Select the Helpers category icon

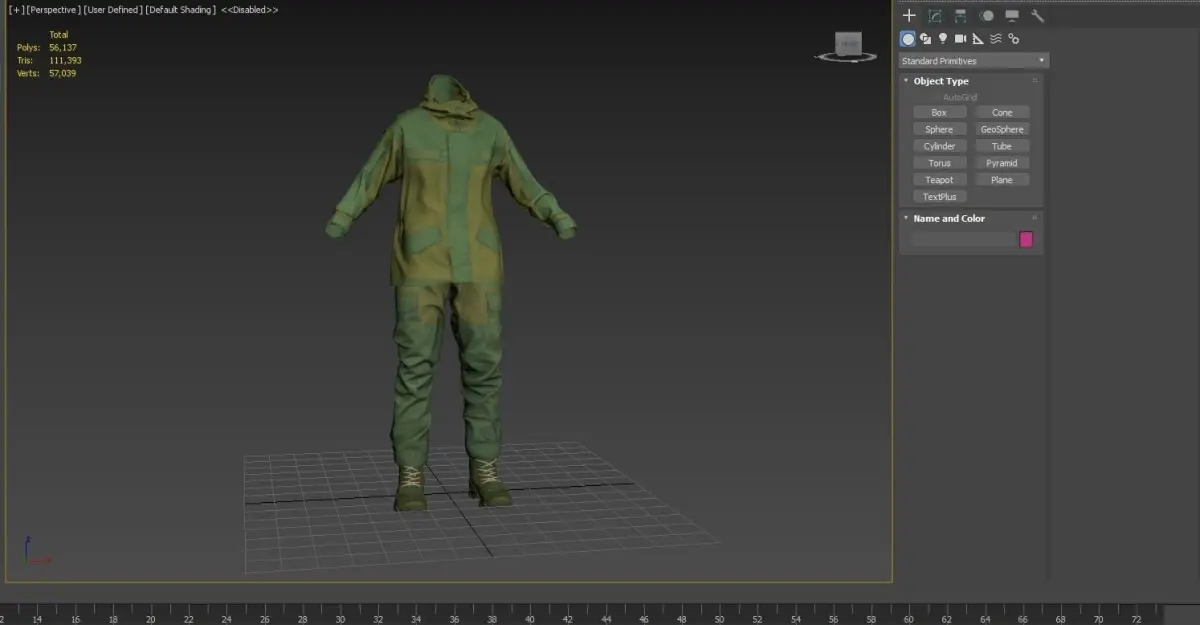coord(978,39)
